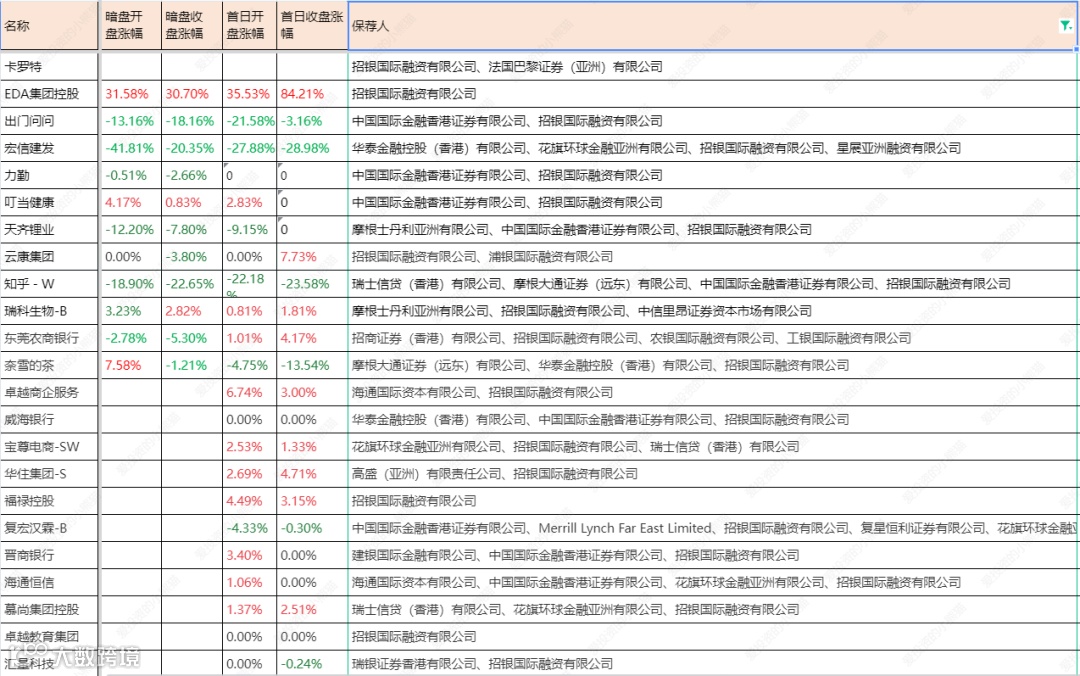The width and height of the screenshot is (1080, 676).
Task: Click the -13.54% cell for 奈雪的茶
Action: [312, 365]
